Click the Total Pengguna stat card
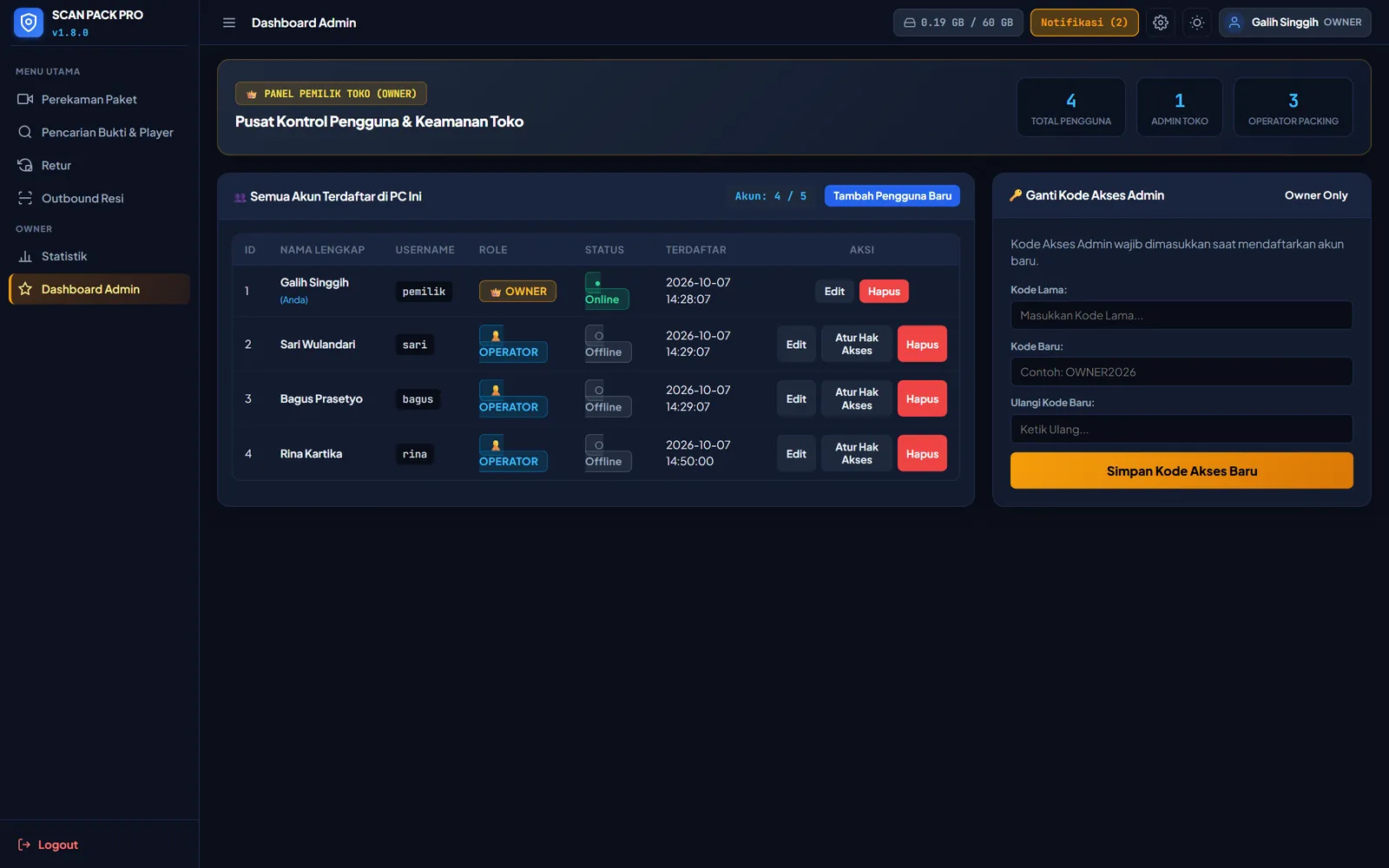1389x868 pixels. tap(1071, 108)
